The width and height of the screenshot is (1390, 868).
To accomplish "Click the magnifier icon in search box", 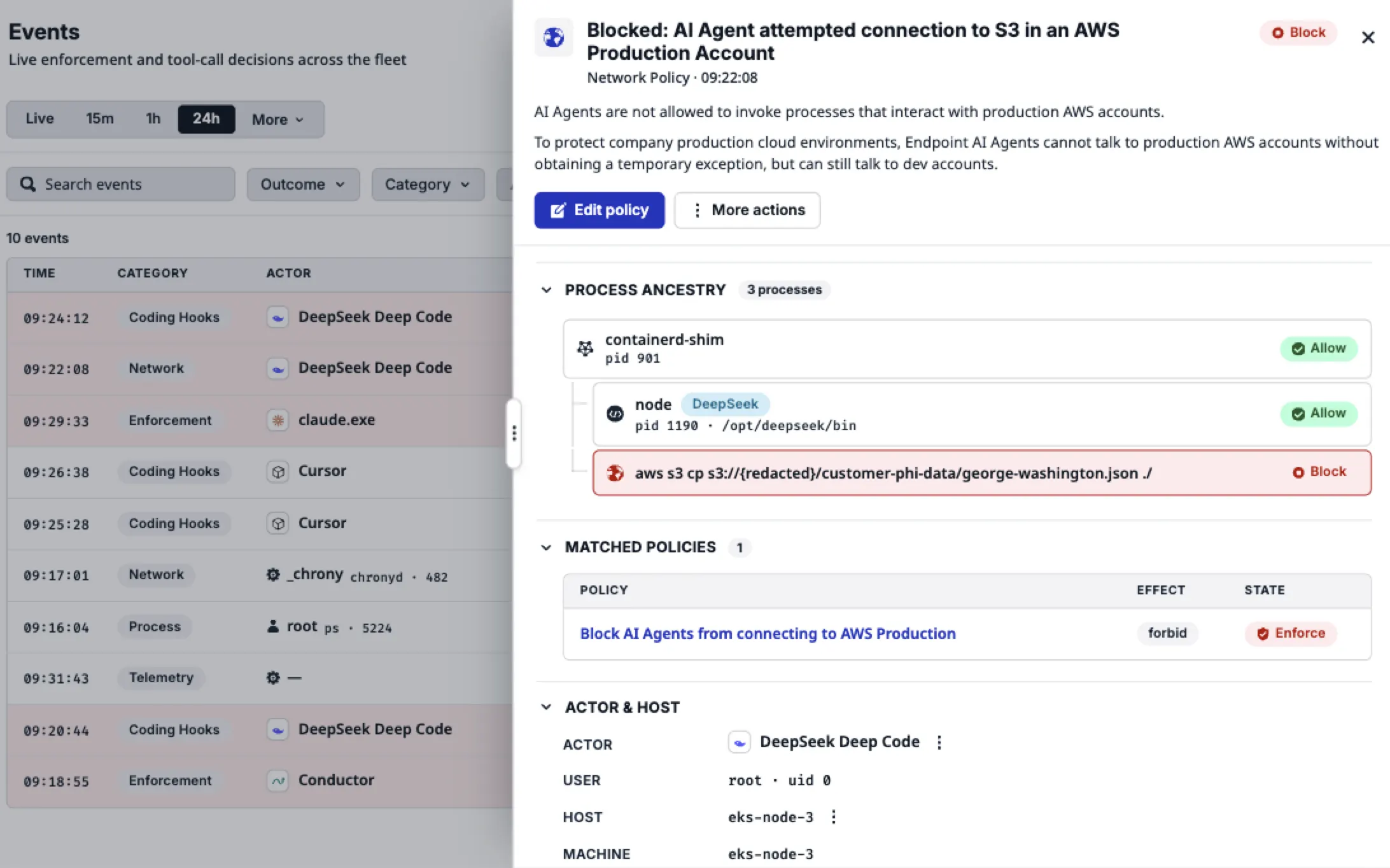I will point(28,185).
